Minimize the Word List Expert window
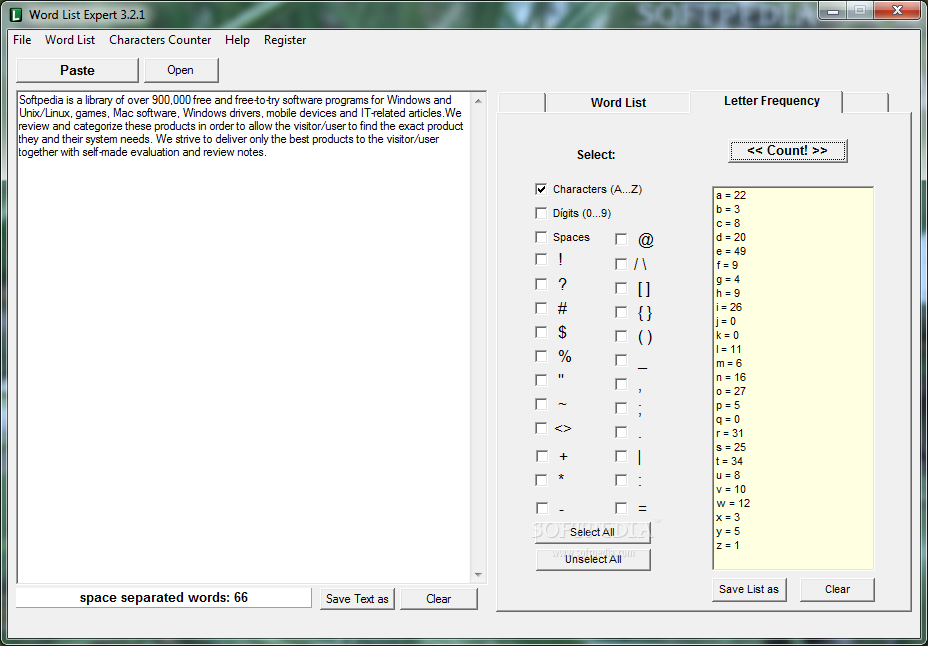The width and height of the screenshot is (928, 646). (832, 10)
